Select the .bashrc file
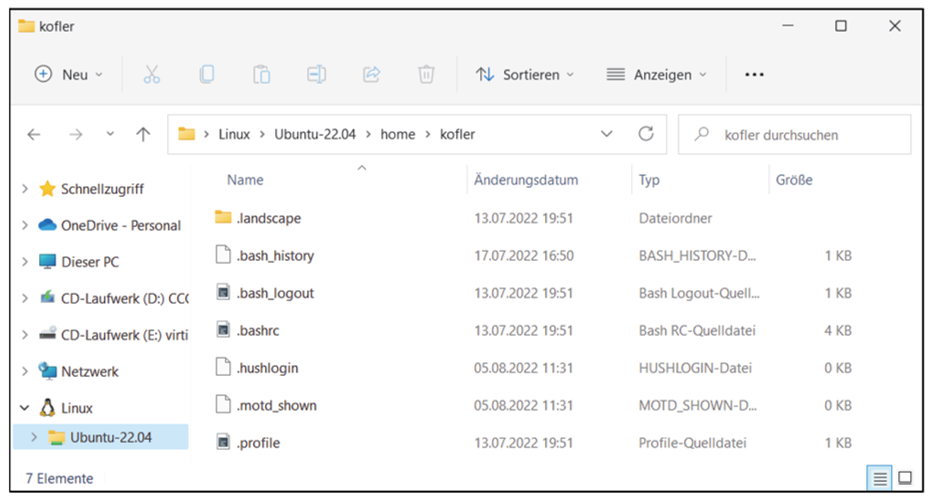The image size is (932, 501). (x=258, y=330)
